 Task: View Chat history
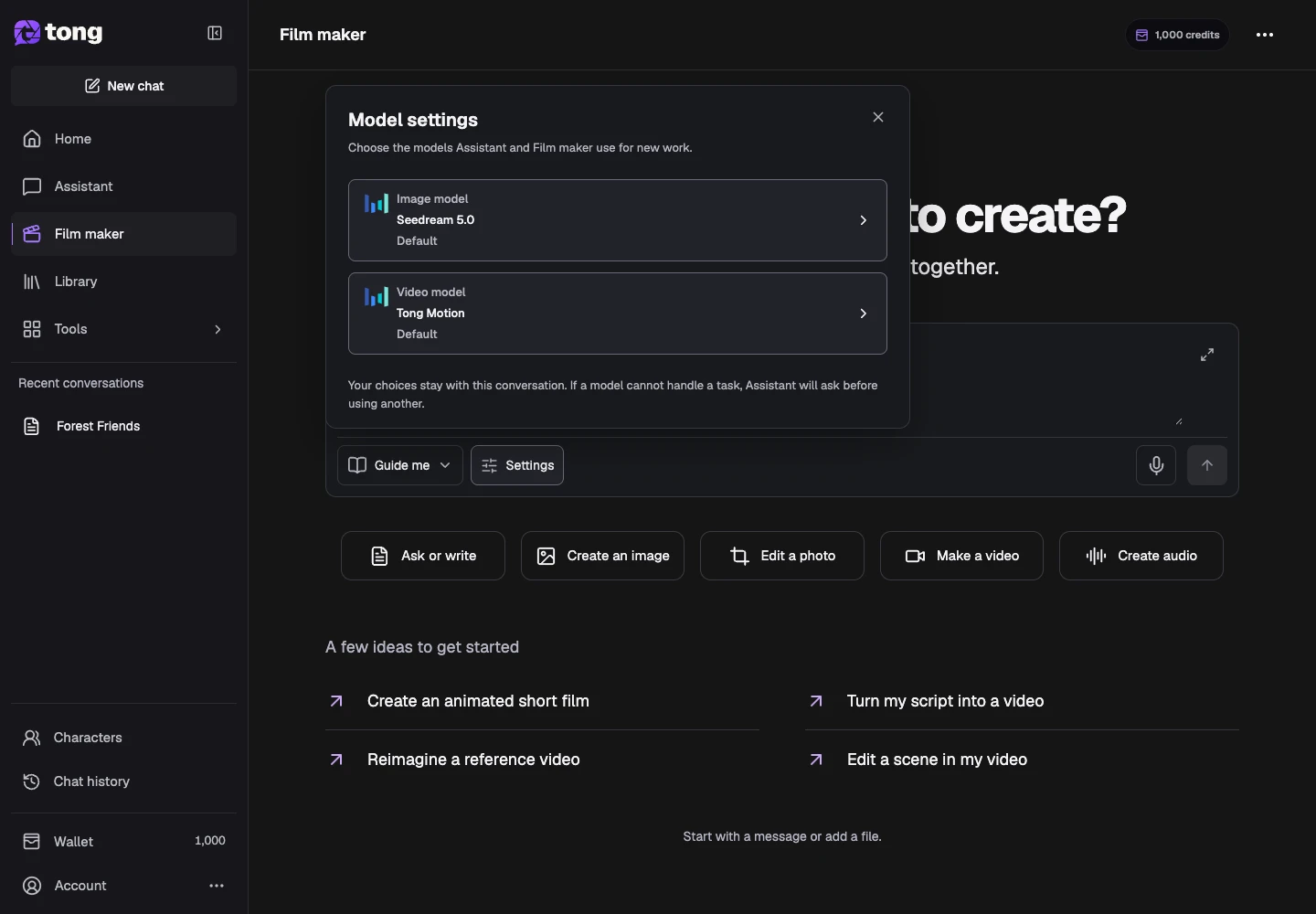tap(124, 781)
